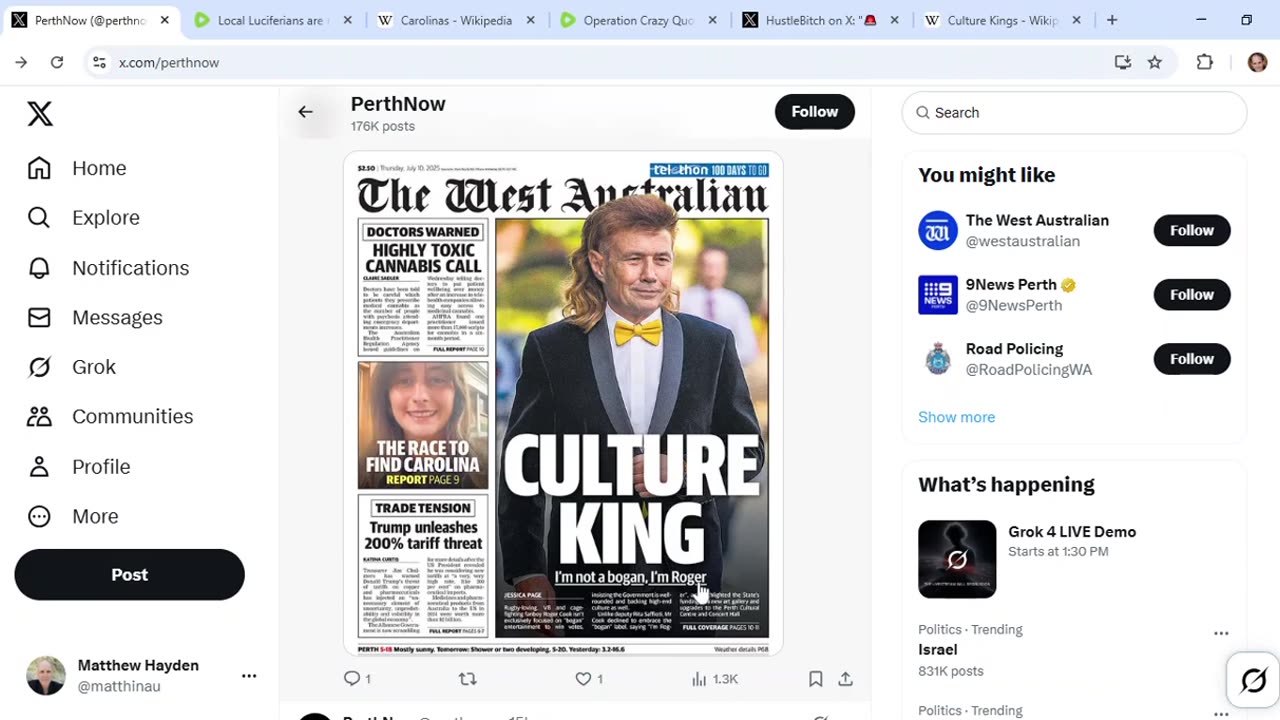
Task: Open 9News Perth profile avatar
Action: pyautogui.click(x=938, y=295)
